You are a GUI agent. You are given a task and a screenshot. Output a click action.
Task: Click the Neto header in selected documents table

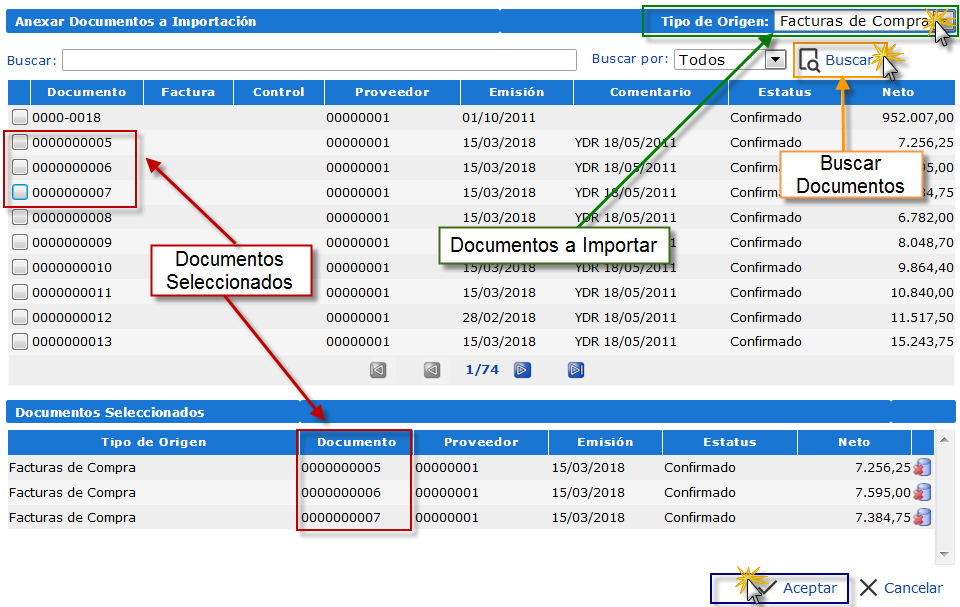854,442
